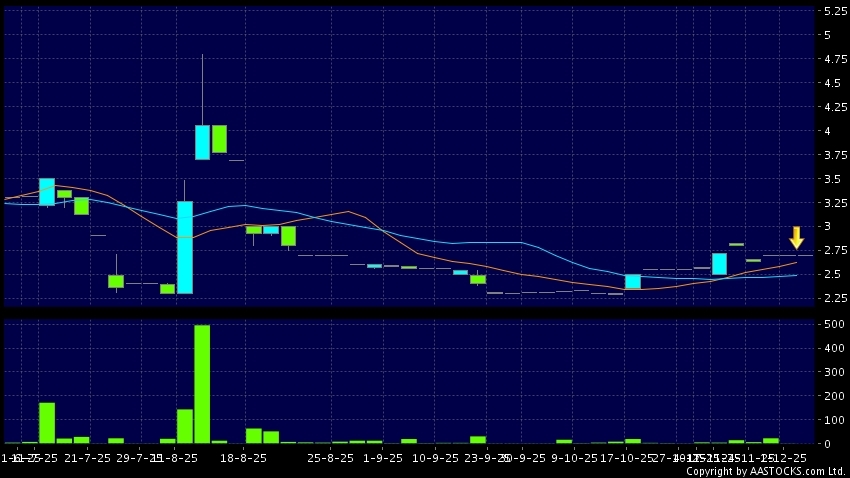The width and height of the screenshot is (850, 478).
Task: Select the 500 volume axis label
Action: point(830,325)
